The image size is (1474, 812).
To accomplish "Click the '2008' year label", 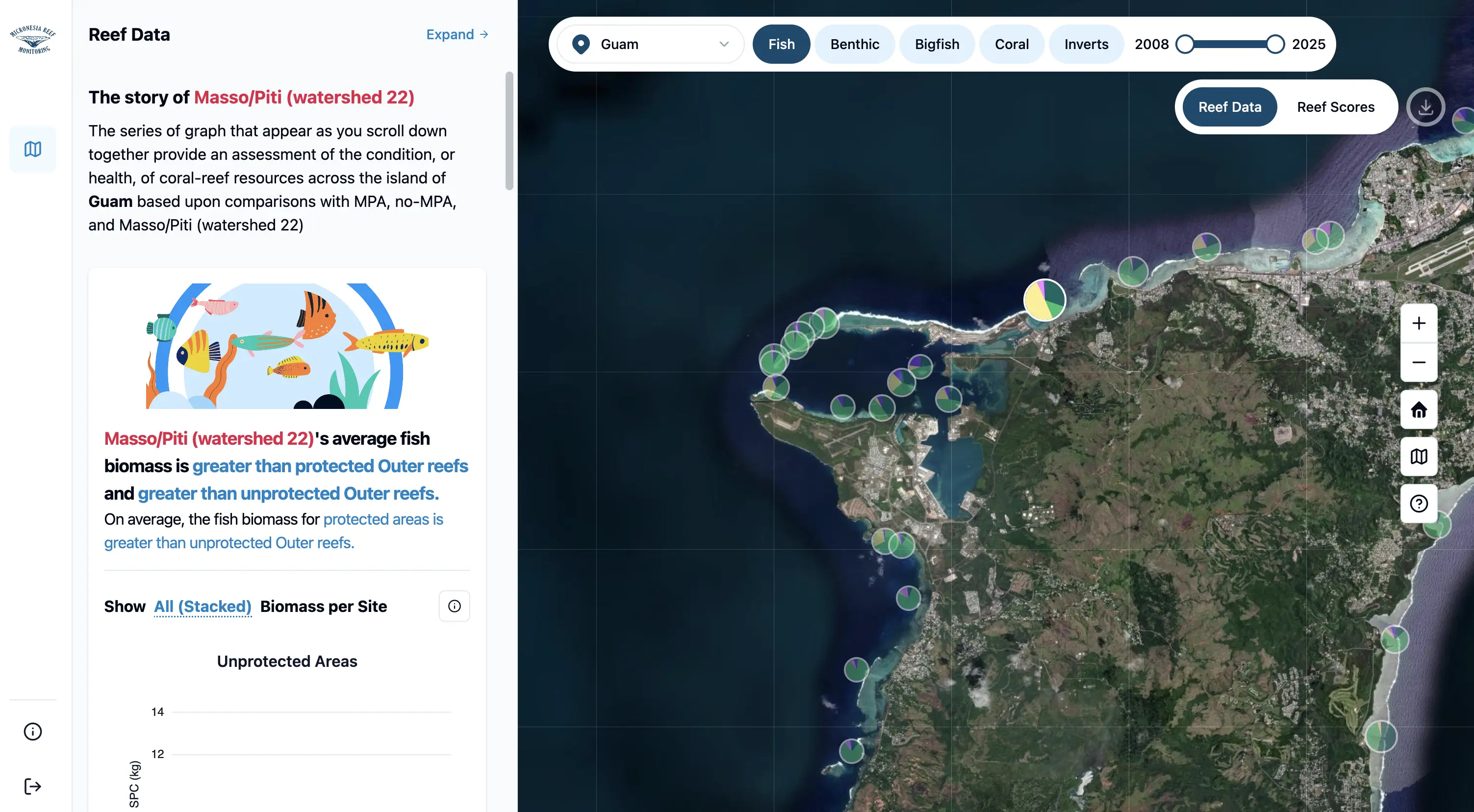I will click(x=1151, y=44).
